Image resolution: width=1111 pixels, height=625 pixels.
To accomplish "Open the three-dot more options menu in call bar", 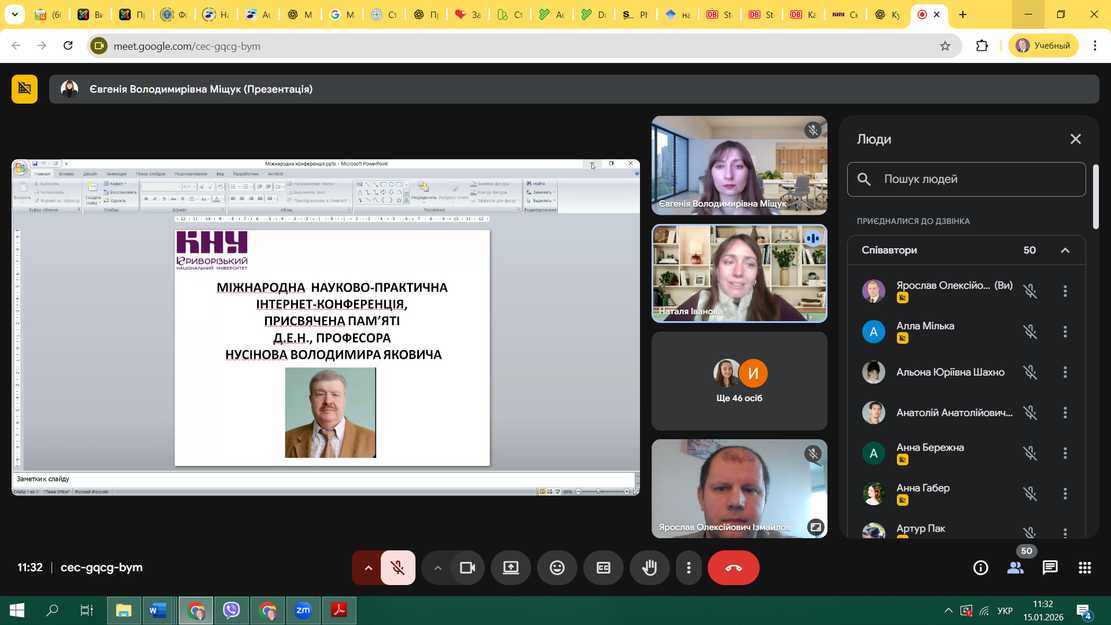I will click(x=688, y=568).
